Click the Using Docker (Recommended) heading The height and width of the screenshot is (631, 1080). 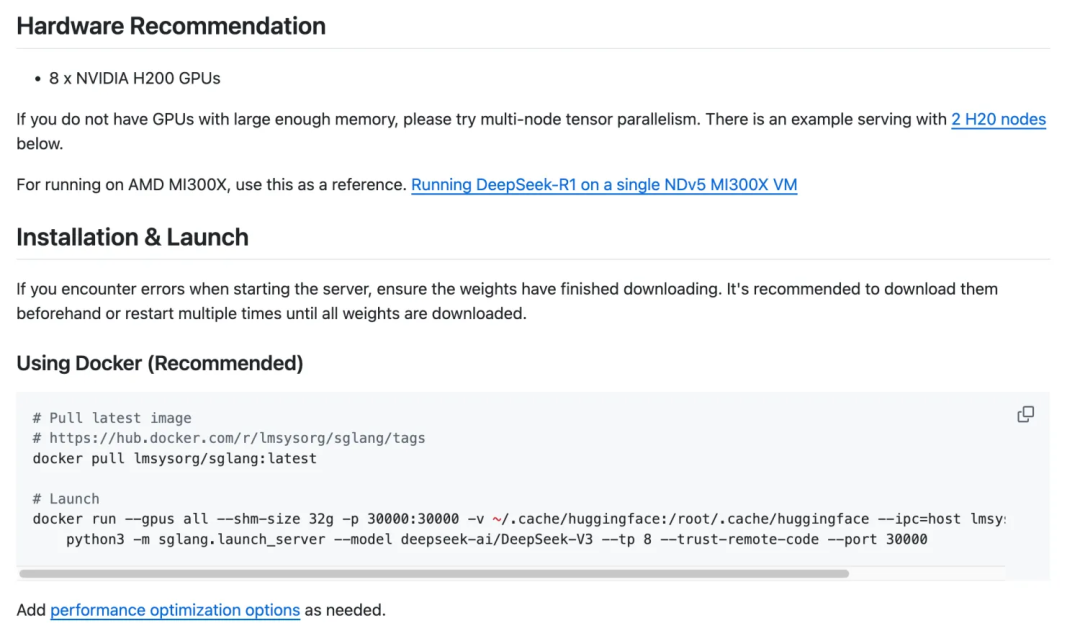point(159,363)
